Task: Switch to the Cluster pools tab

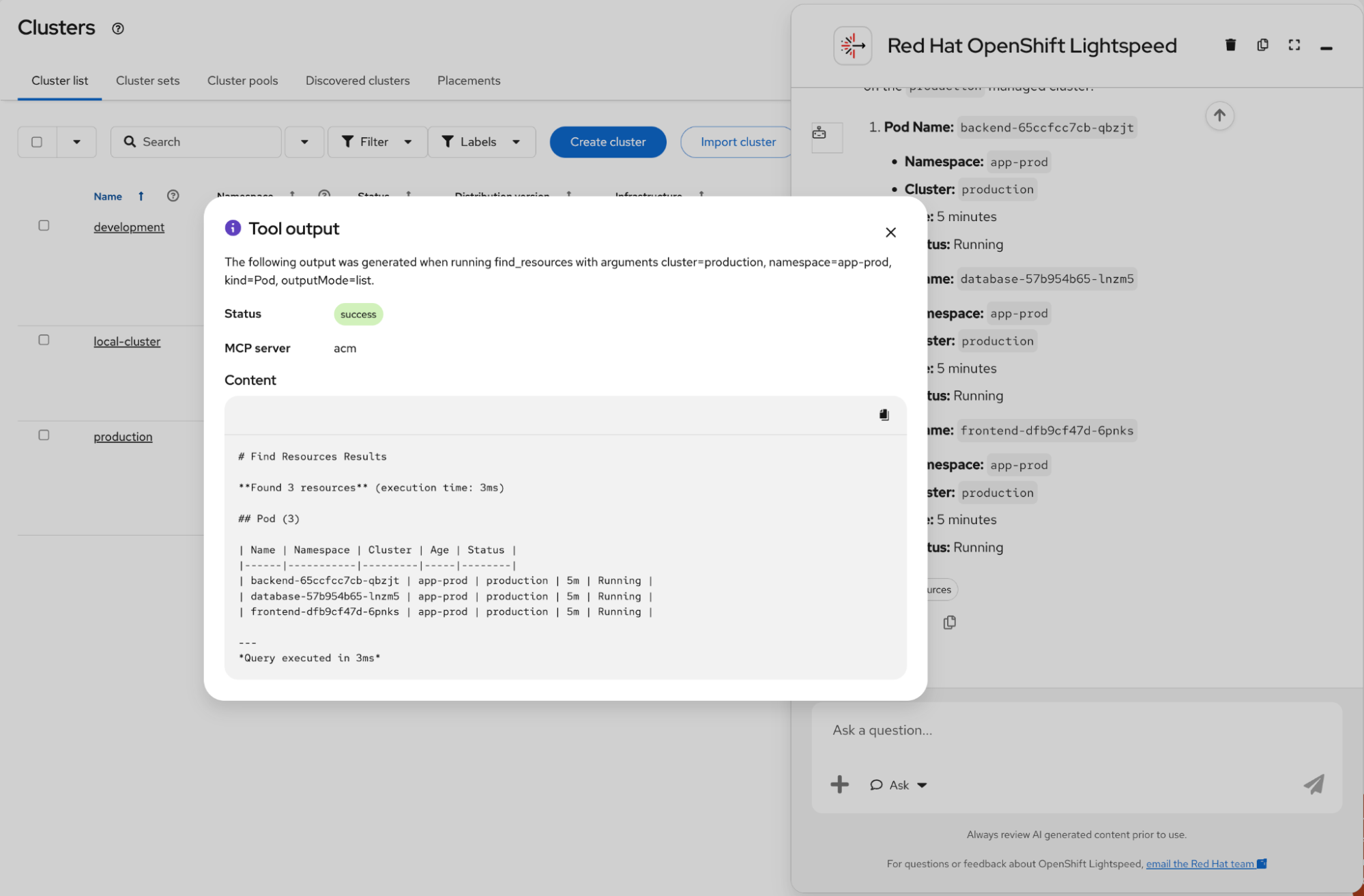Action: click(243, 81)
